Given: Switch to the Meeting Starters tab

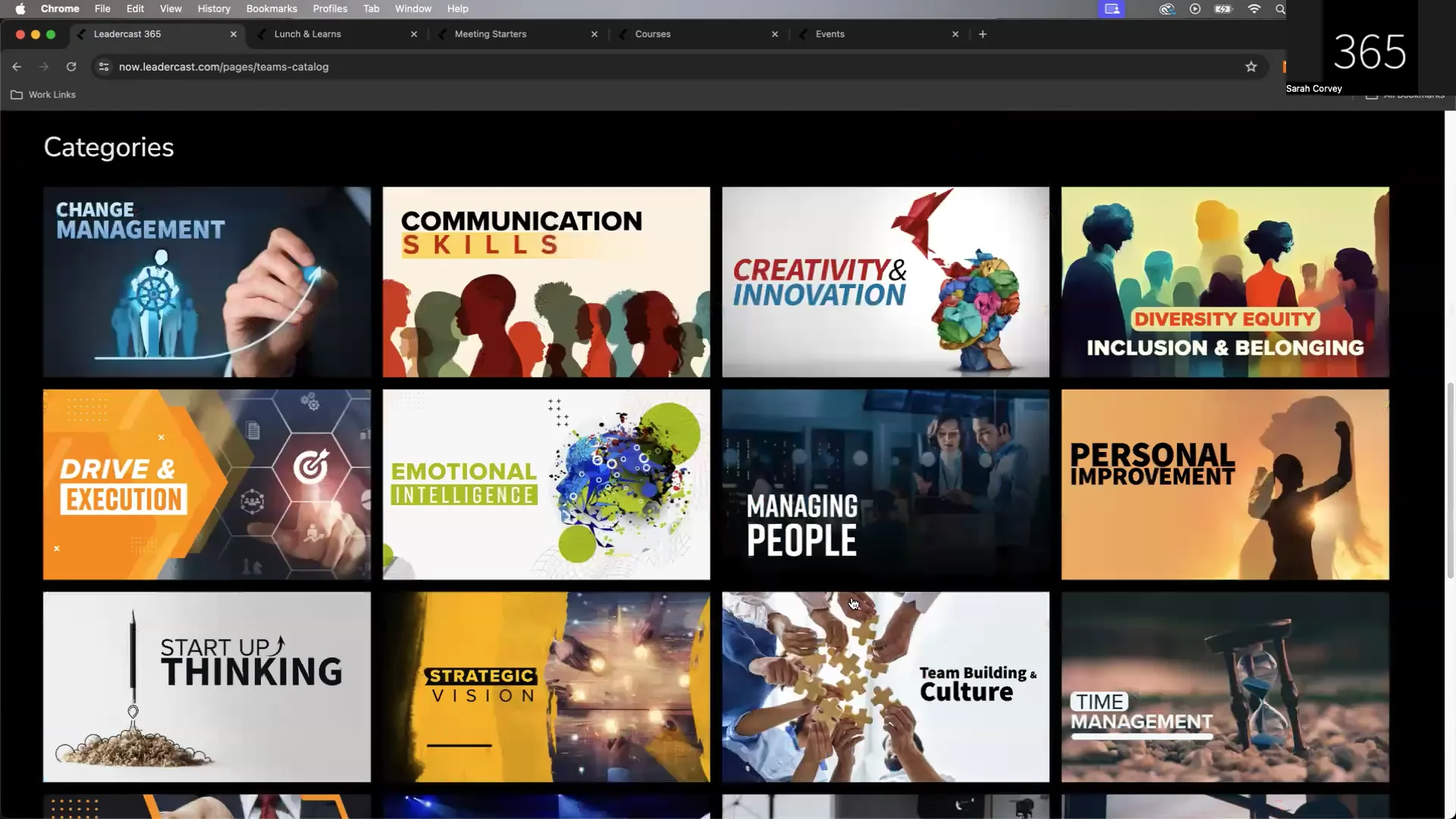Looking at the screenshot, I should coord(518,34).
